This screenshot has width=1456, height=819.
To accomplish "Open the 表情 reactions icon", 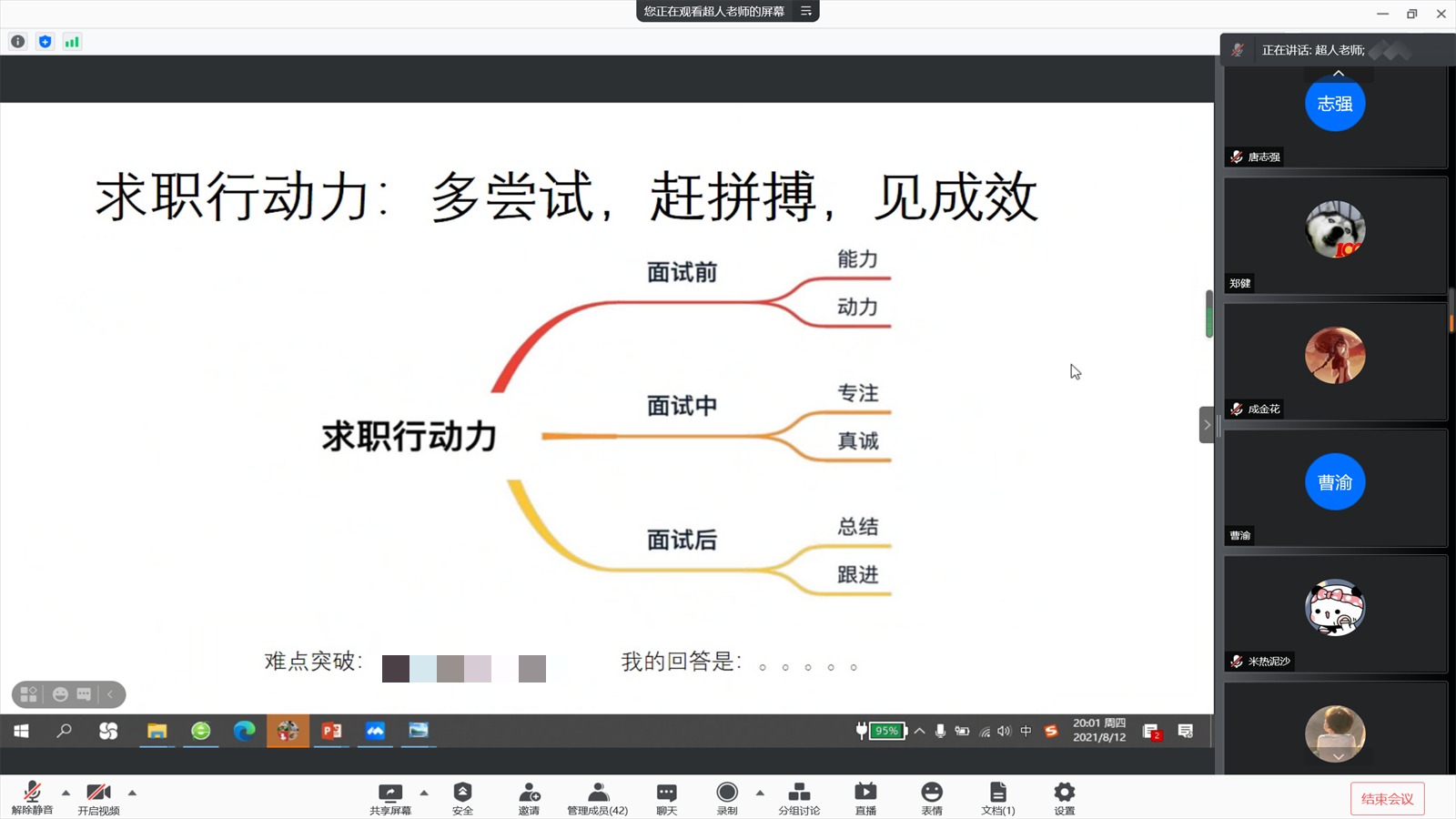I will click(x=932, y=796).
